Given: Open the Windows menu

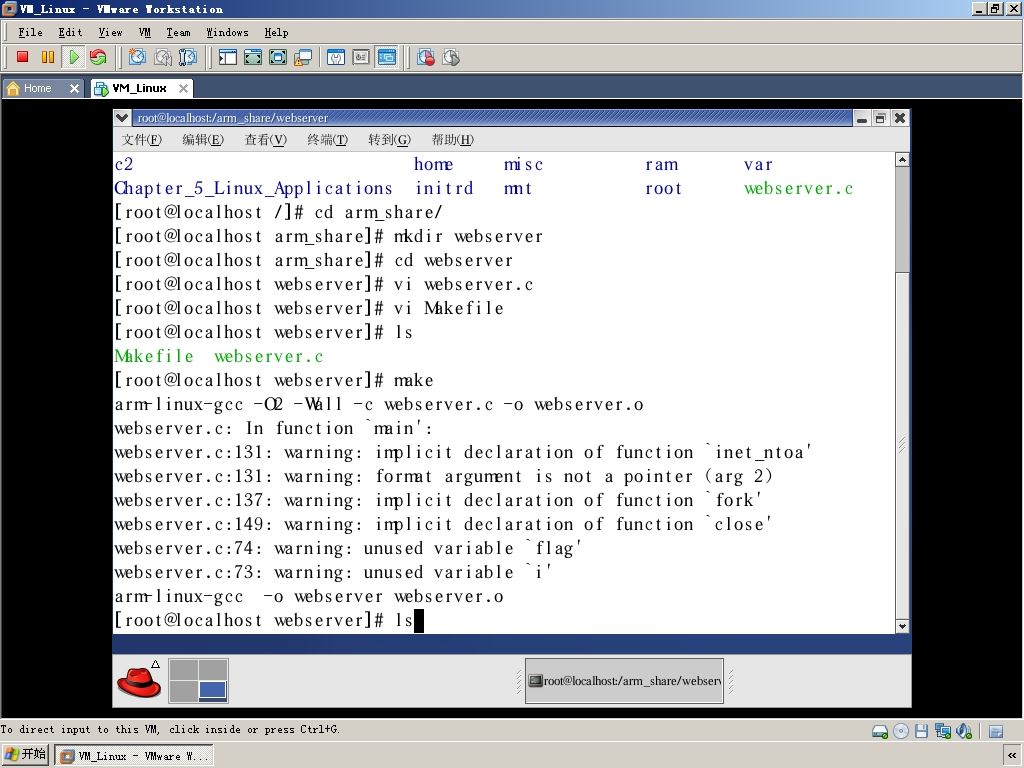Looking at the screenshot, I should point(227,32).
